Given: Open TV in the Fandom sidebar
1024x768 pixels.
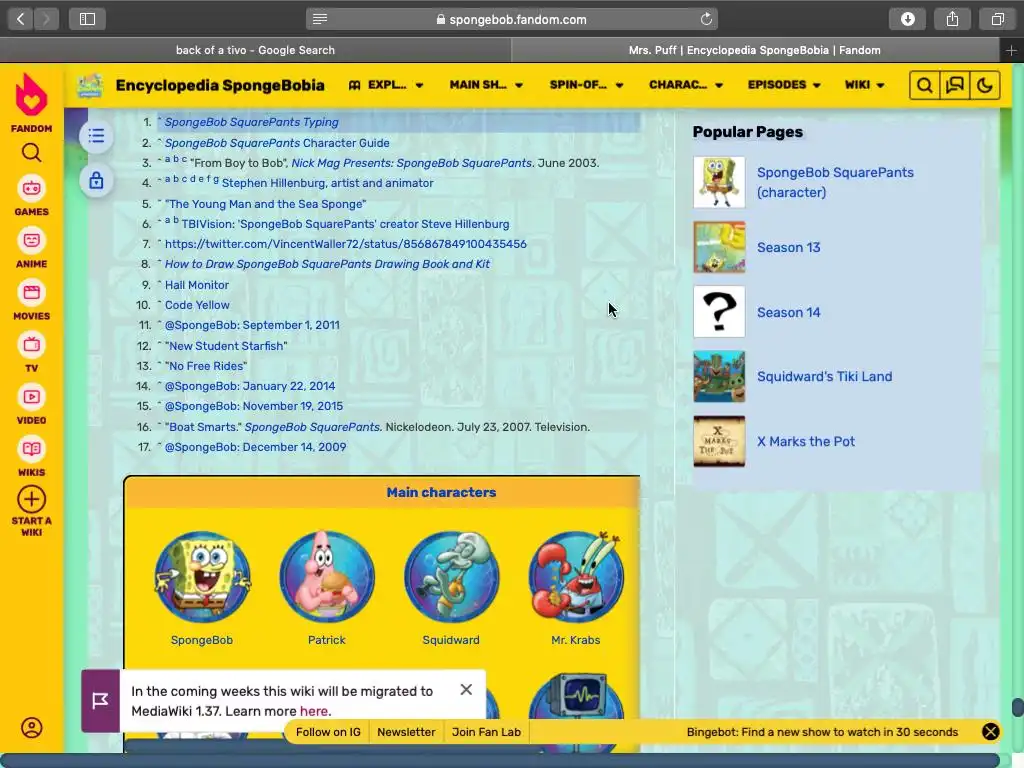Looking at the screenshot, I should tap(31, 353).
